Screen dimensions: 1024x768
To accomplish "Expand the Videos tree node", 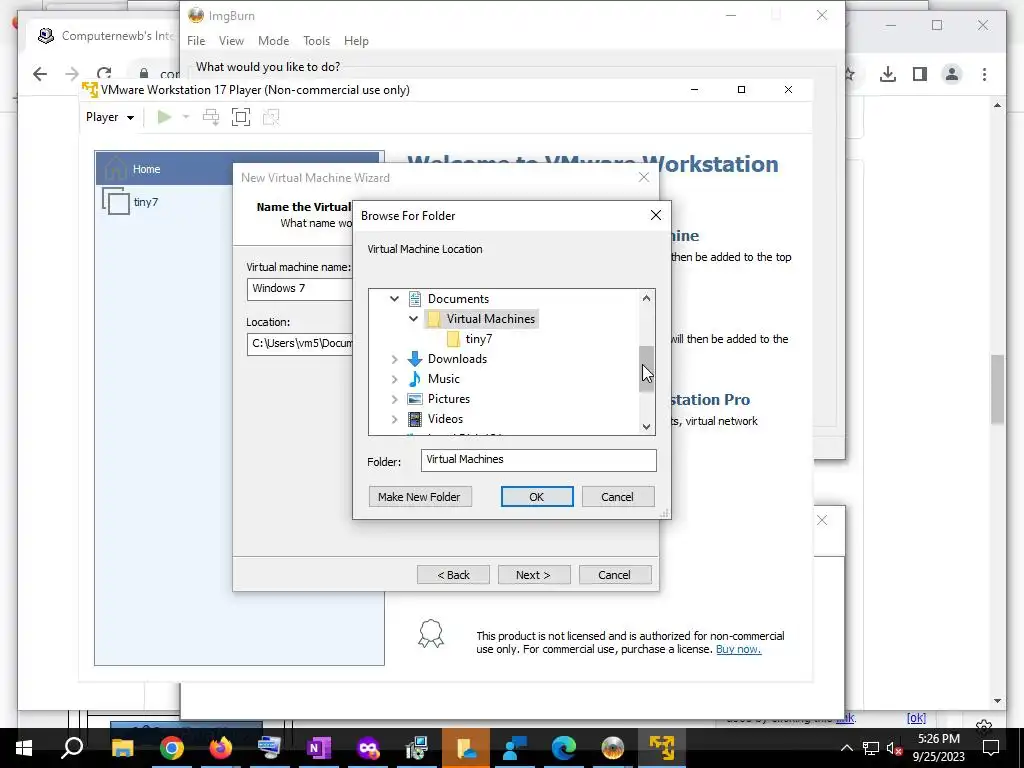I will click(x=394, y=419).
